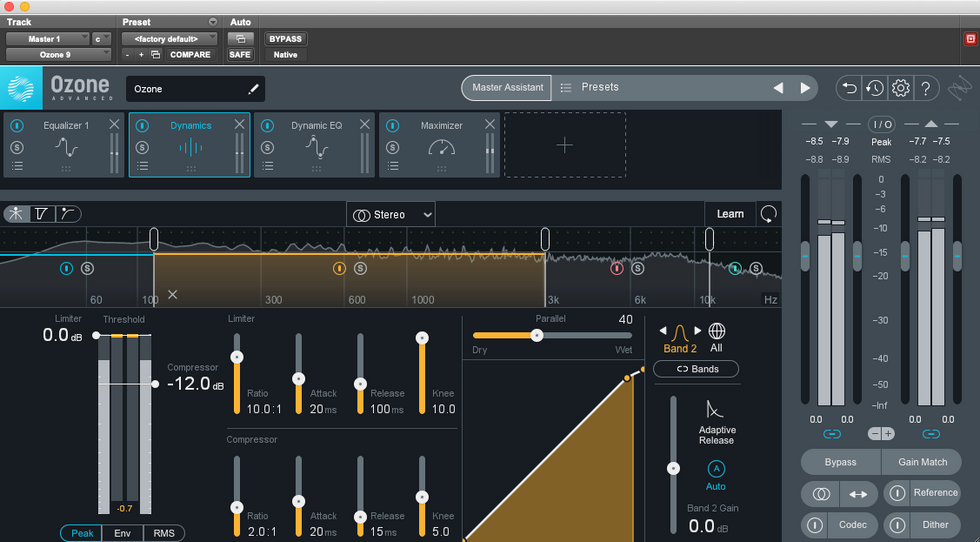The height and width of the screenshot is (542, 980).
Task: Remove band crossover with X icon
Action: [x=172, y=294]
